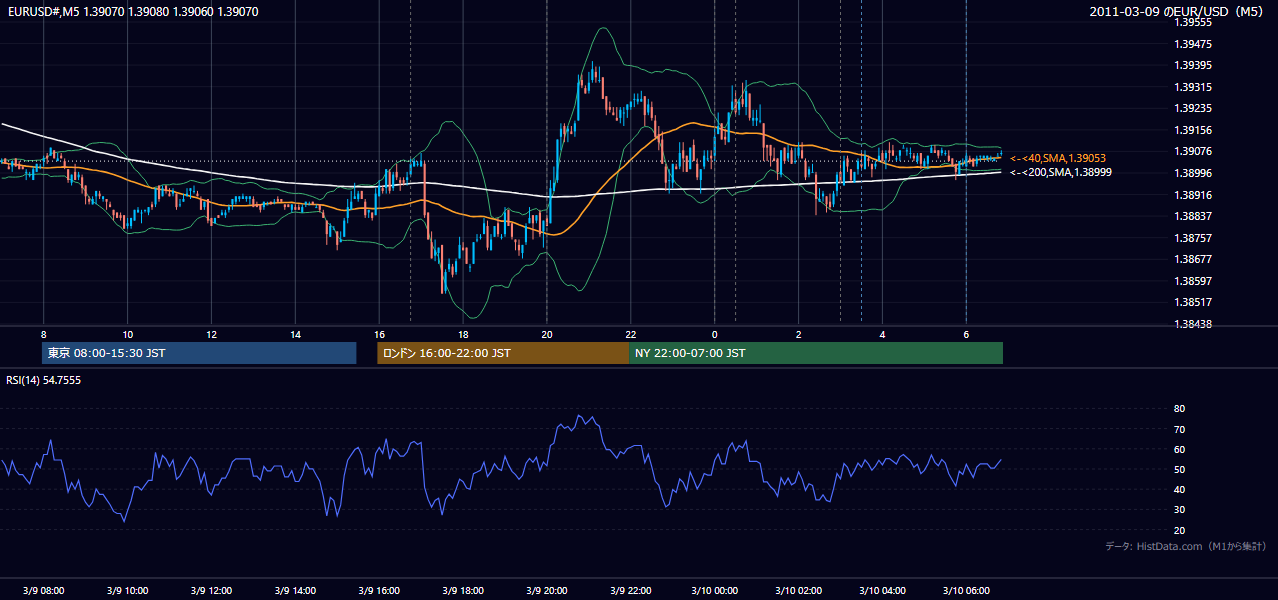Click price level 1.38916 on the axis
Screen dimensions: 1278x600
coord(1192,194)
